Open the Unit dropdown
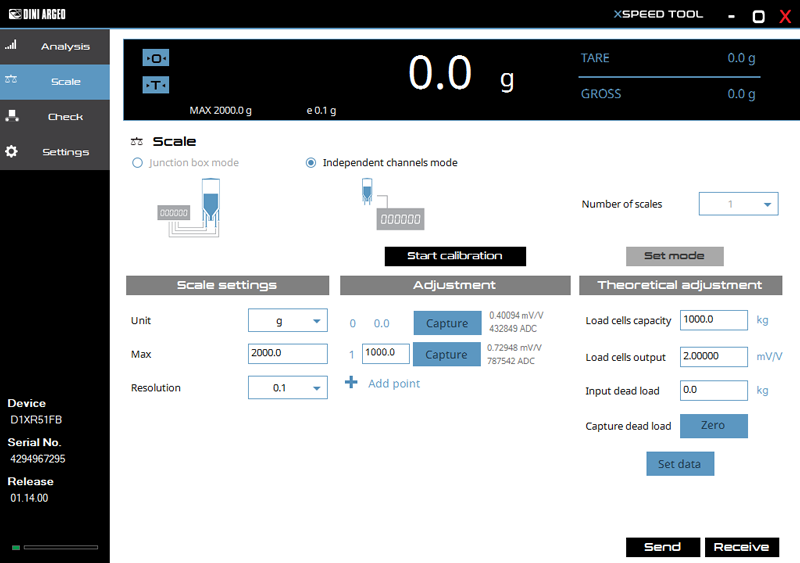Viewport: 800px width, 563px height. (287, 321)
